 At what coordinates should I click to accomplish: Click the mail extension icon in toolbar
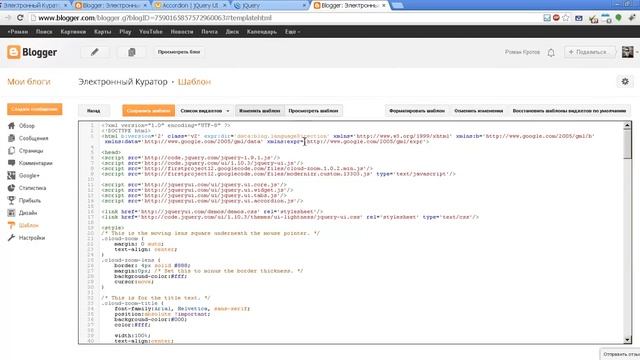point(579,18)
